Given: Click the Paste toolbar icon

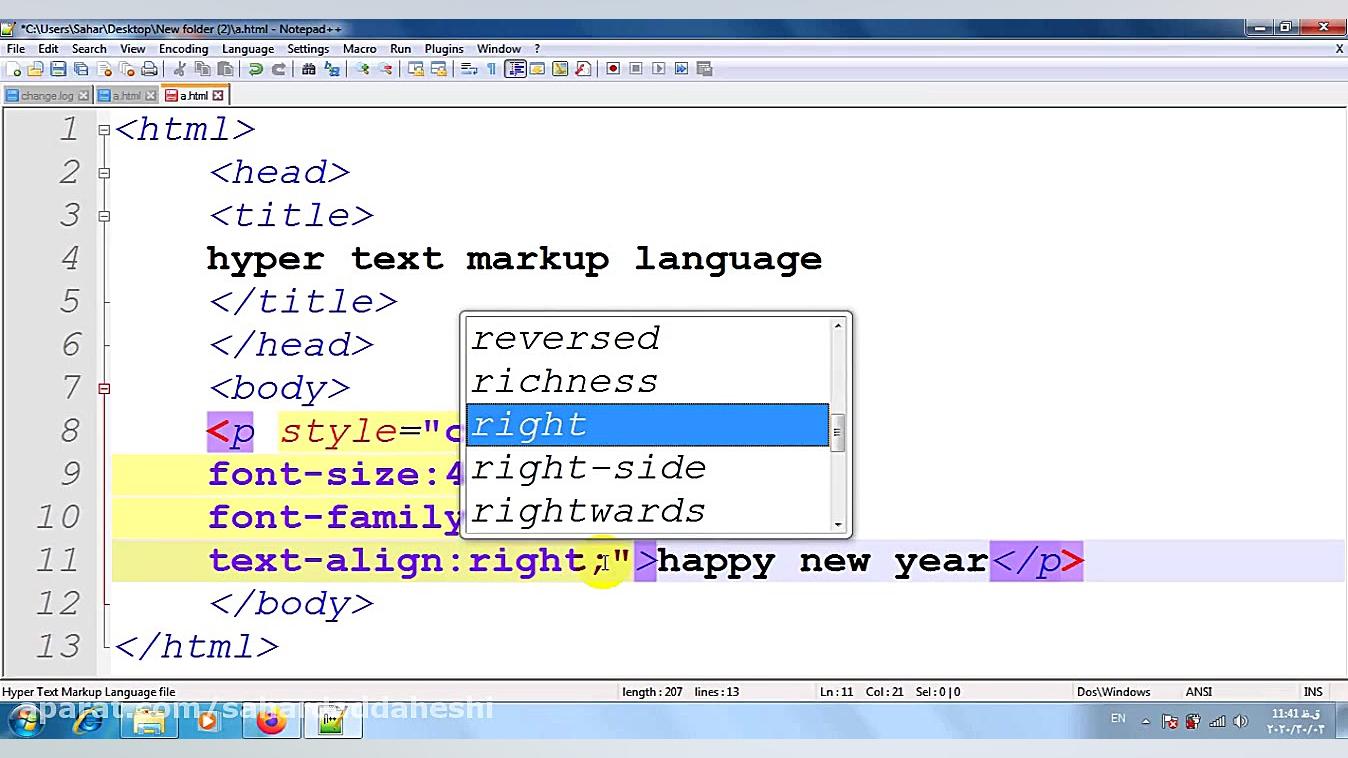Looking at the screenshot, I should click(x=225, y=69).
